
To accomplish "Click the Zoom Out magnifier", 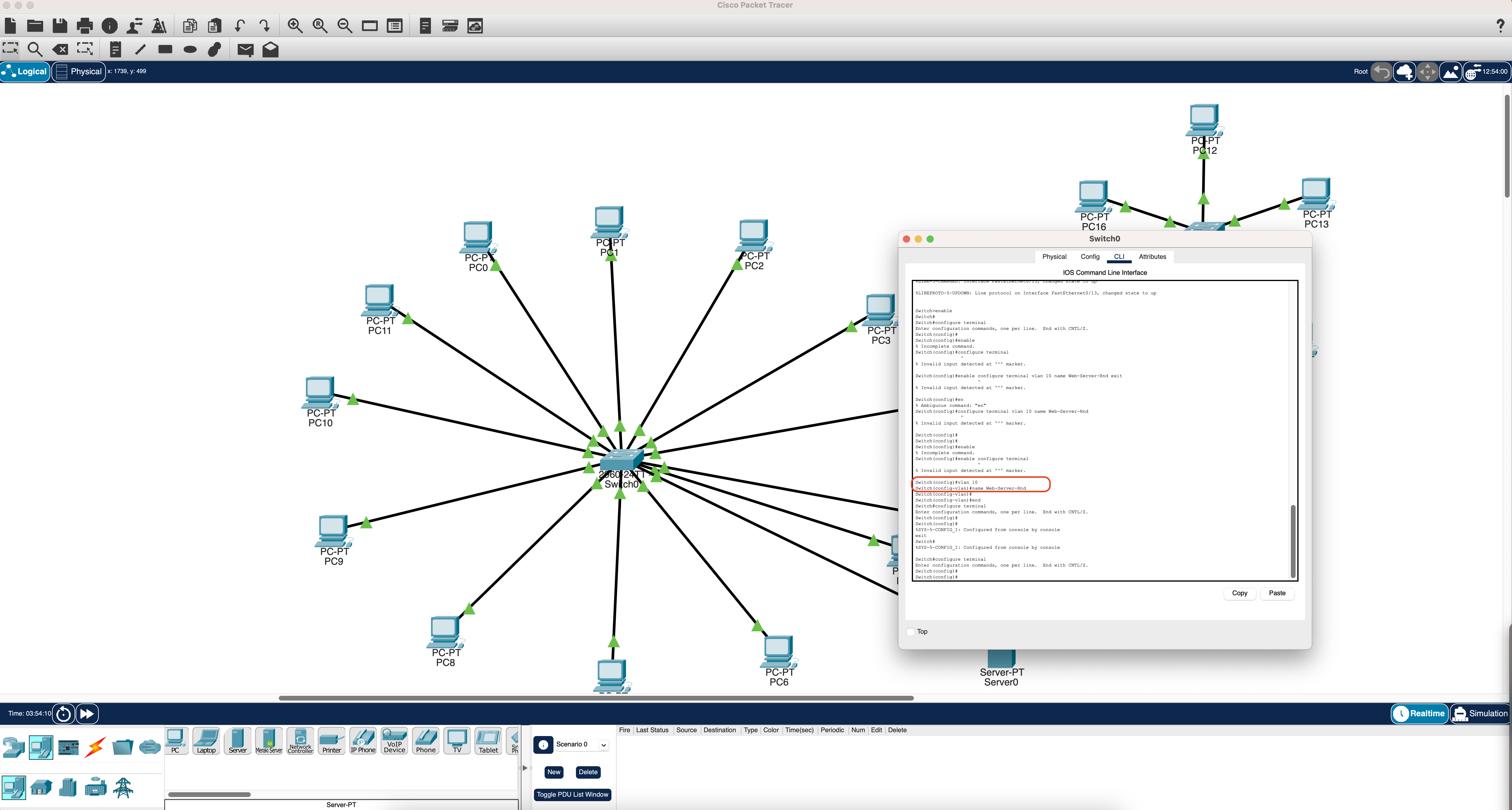I will pos(344,26).
